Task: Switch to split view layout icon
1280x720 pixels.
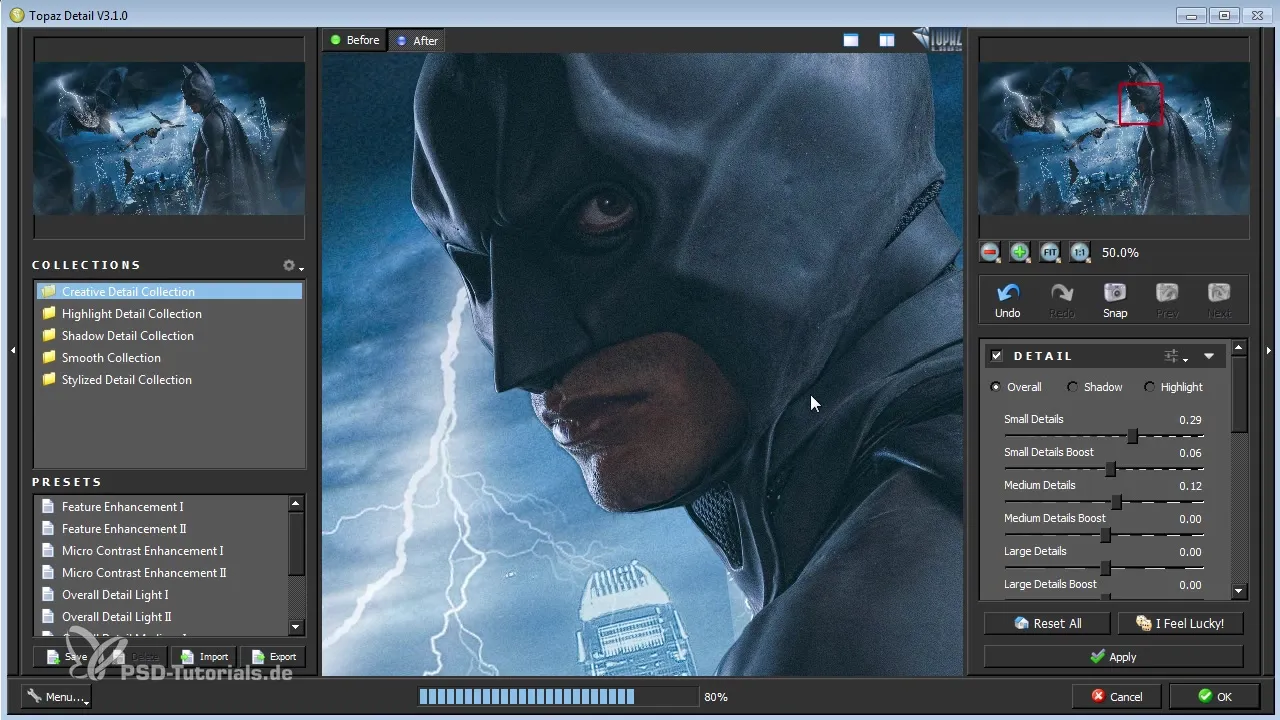Action: (887, 40)
